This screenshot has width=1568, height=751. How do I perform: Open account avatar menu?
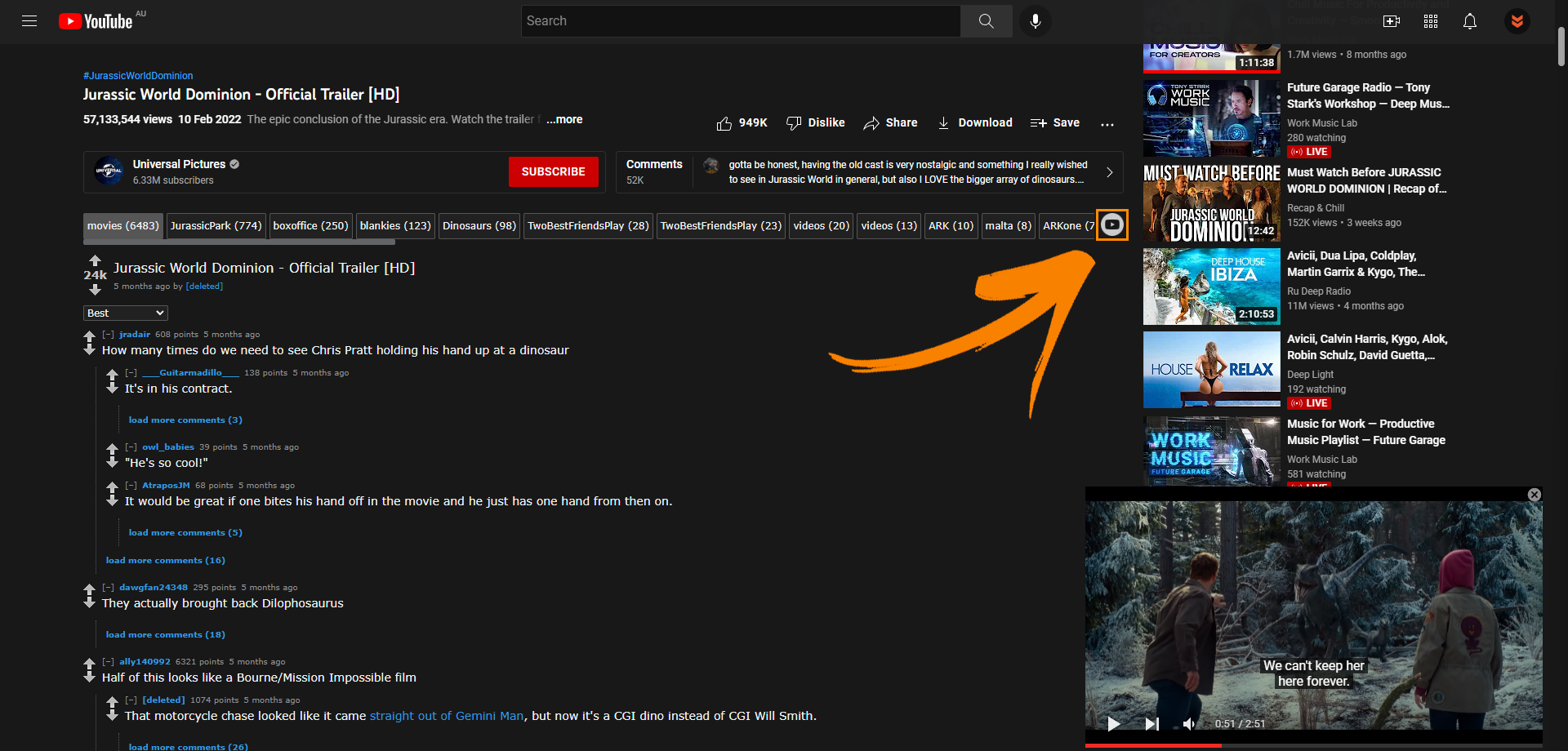(1517, 21)
